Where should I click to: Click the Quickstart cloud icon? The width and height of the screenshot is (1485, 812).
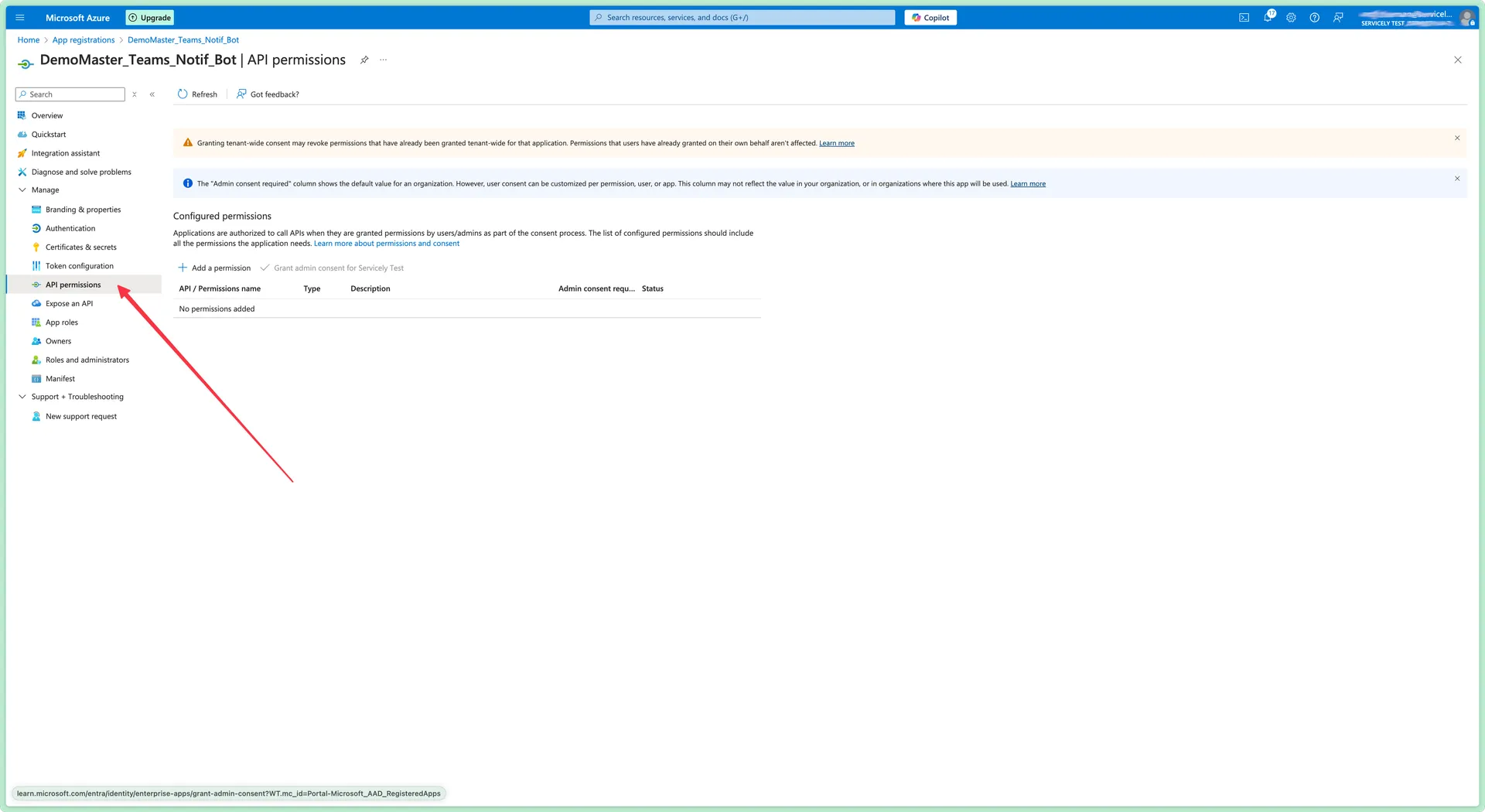(22, 135)
